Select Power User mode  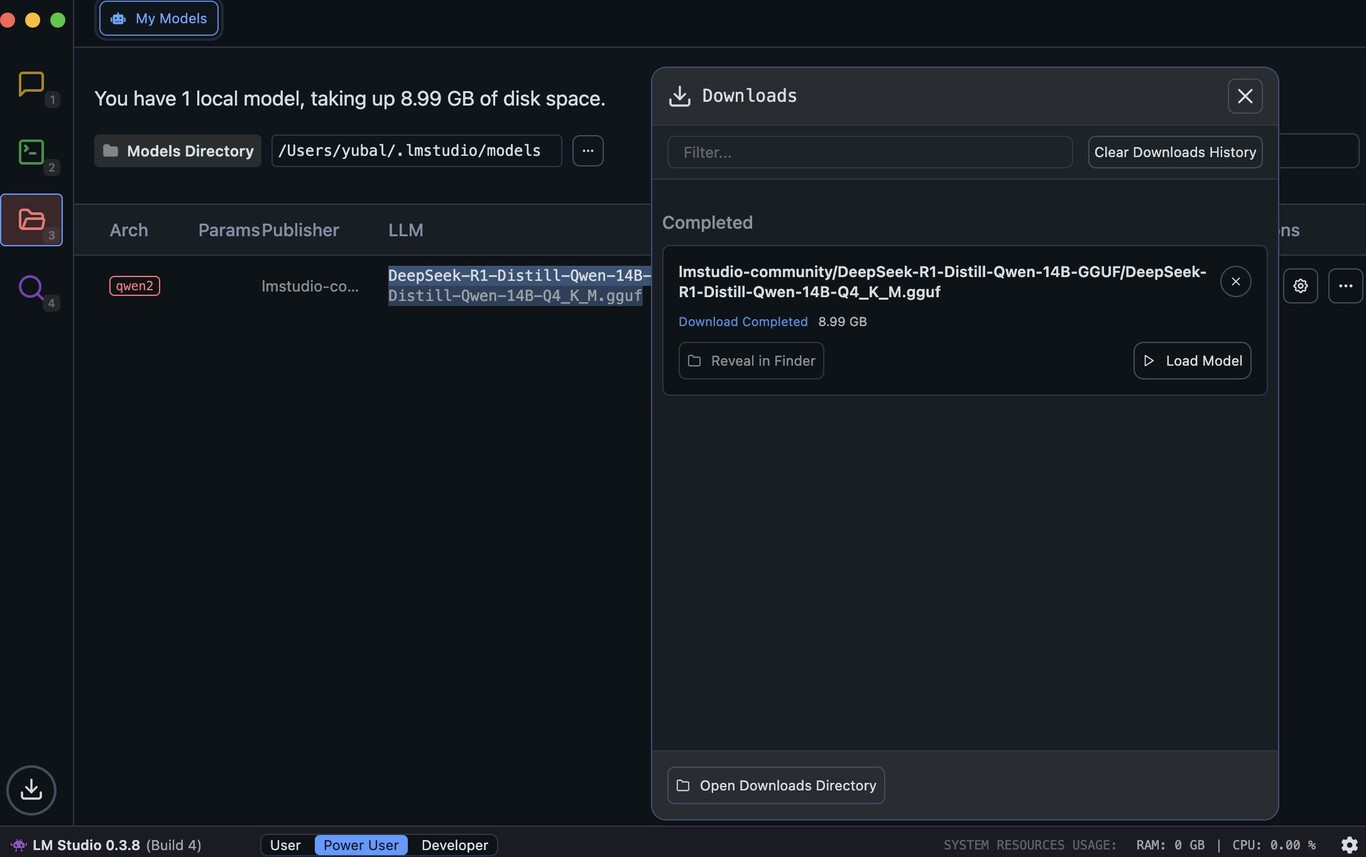point(360,844)
